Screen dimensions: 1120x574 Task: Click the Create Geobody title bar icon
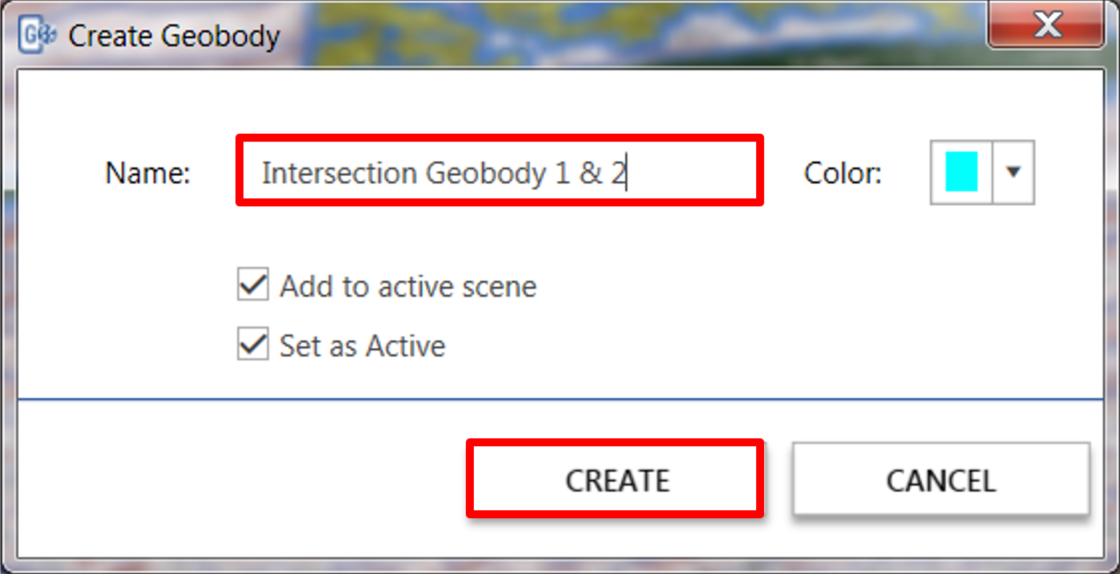tap(38, 35)
